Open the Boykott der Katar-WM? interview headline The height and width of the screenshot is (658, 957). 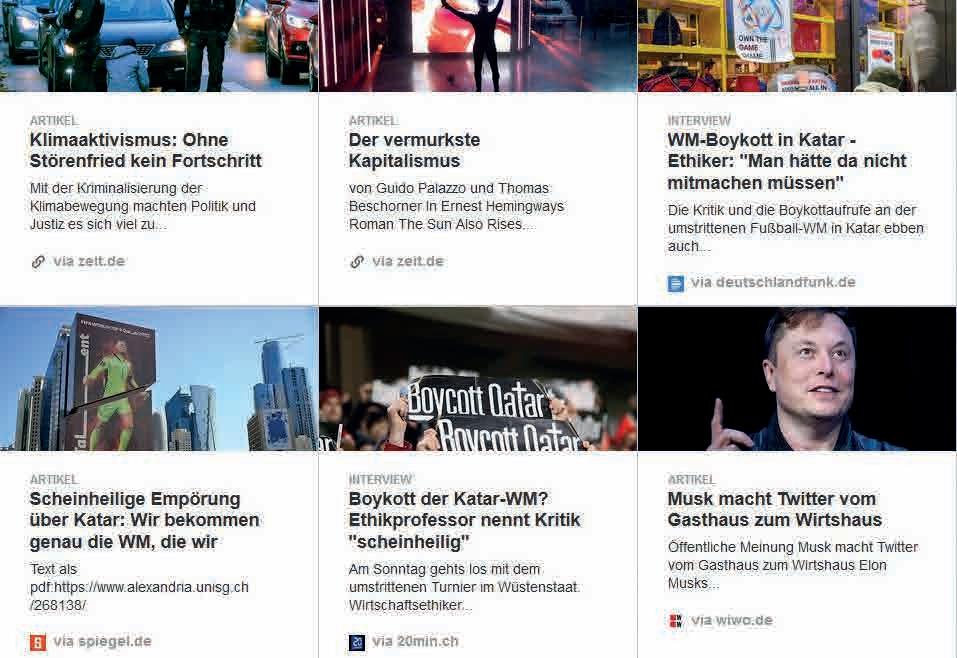point(464,520)
